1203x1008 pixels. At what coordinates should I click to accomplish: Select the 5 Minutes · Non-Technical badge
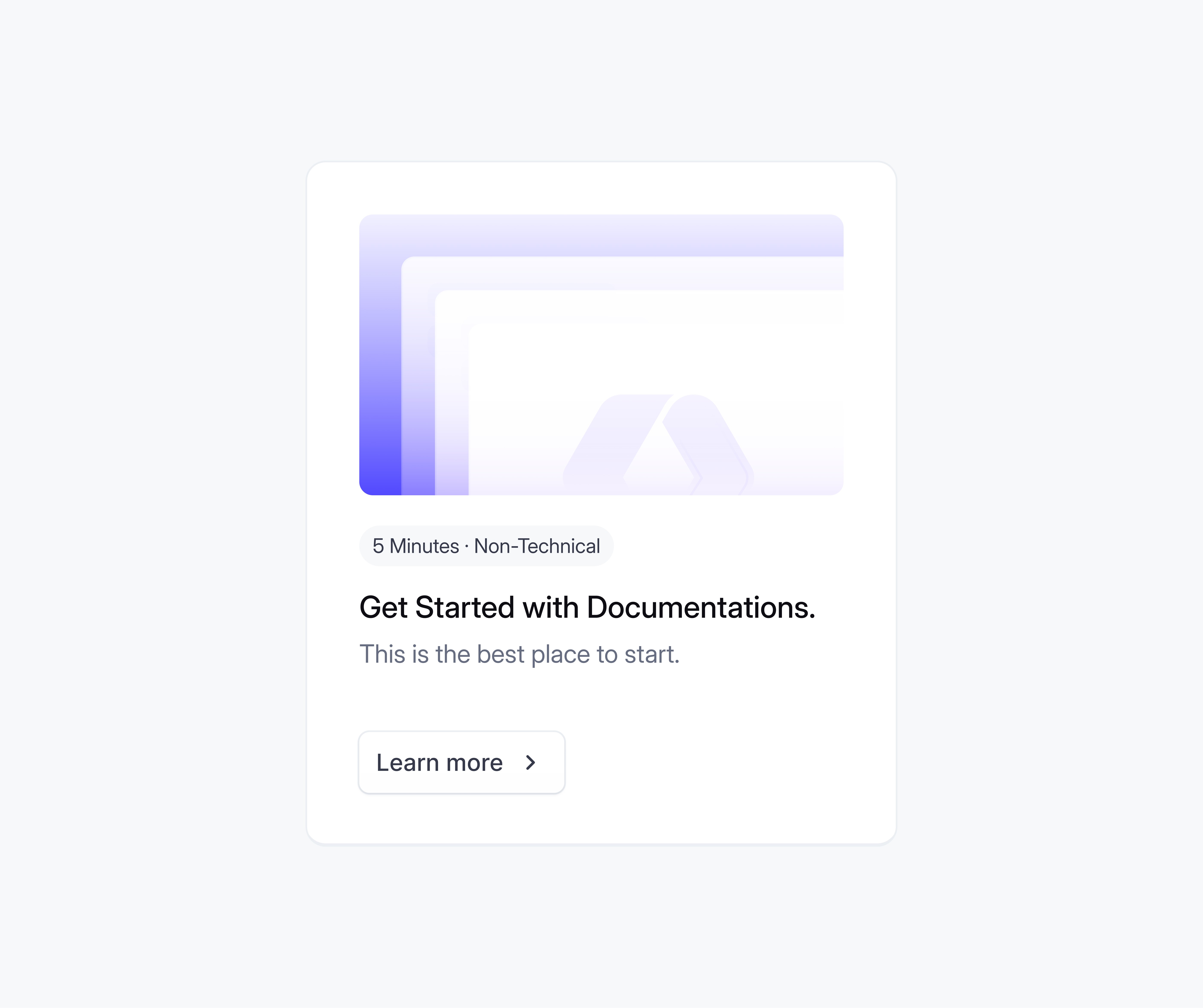click(x=486, y=546)
